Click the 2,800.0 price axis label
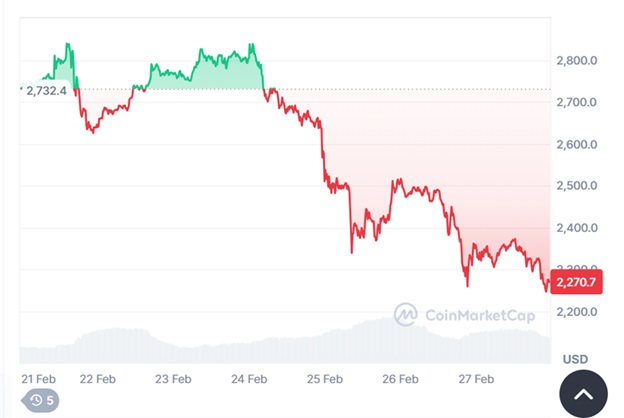Image resolution: width=624 pixels, height=418 pixels. coord(576,61)
